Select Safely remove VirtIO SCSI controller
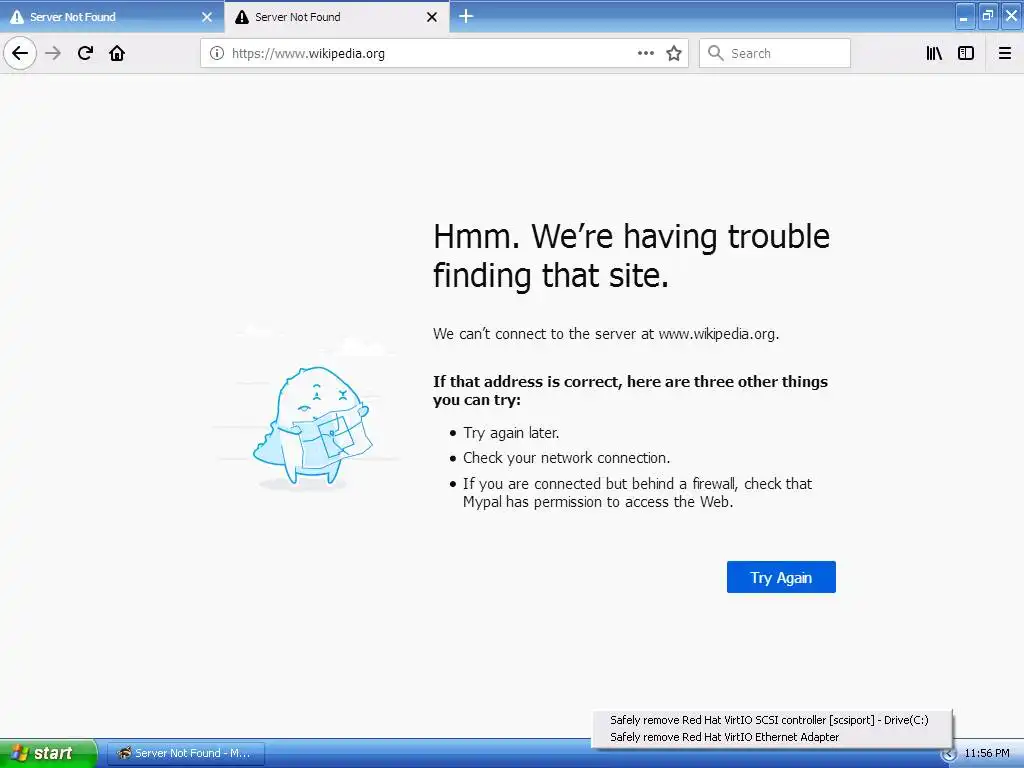Image resolution: width=1024 pixels, height=768 pixels. point(769,720)
